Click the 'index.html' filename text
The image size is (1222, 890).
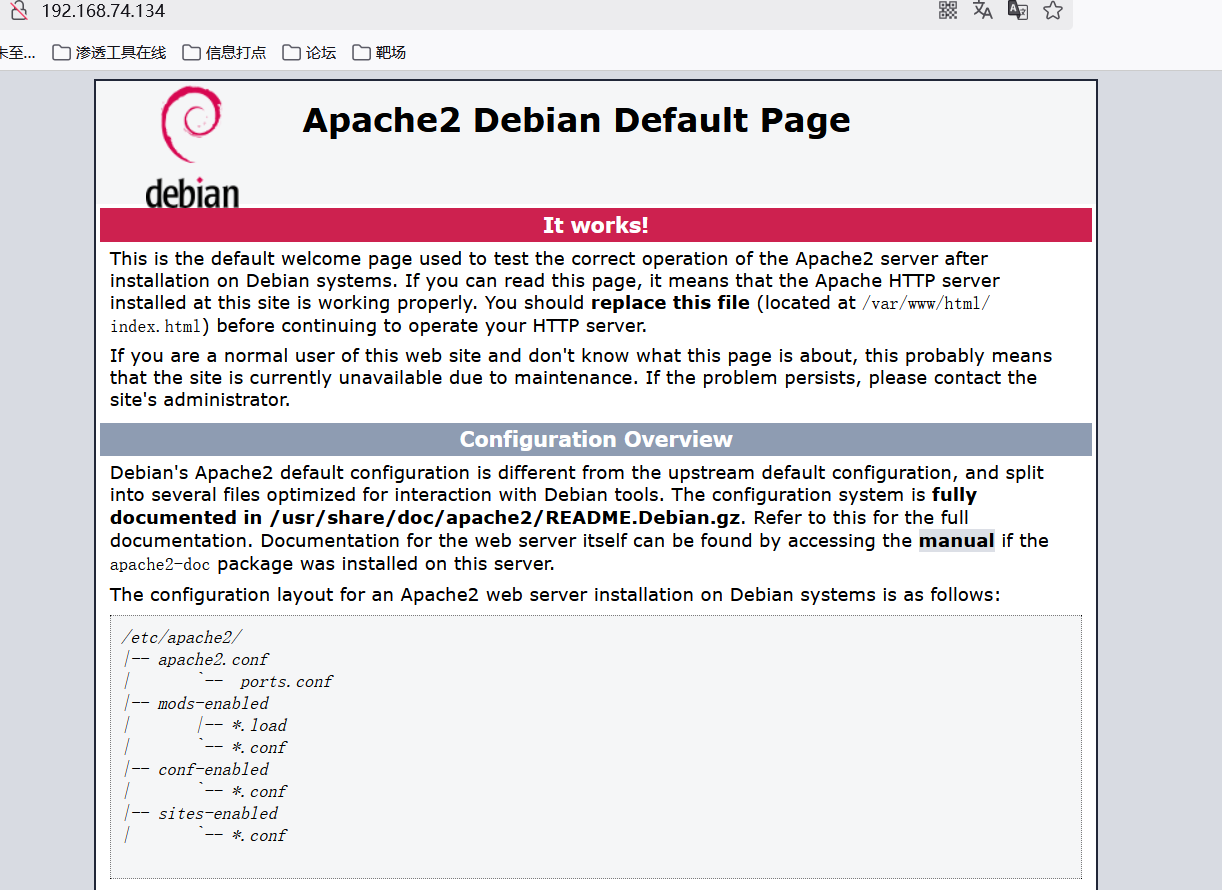pos(156,326)
